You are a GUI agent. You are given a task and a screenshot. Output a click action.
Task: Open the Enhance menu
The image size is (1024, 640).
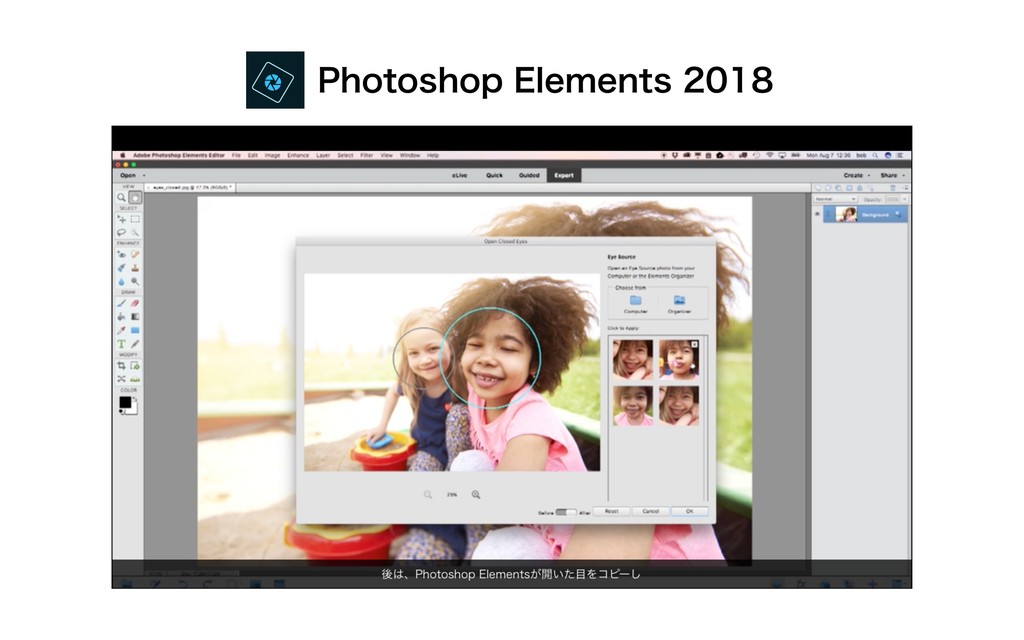[x=298, y=155]
